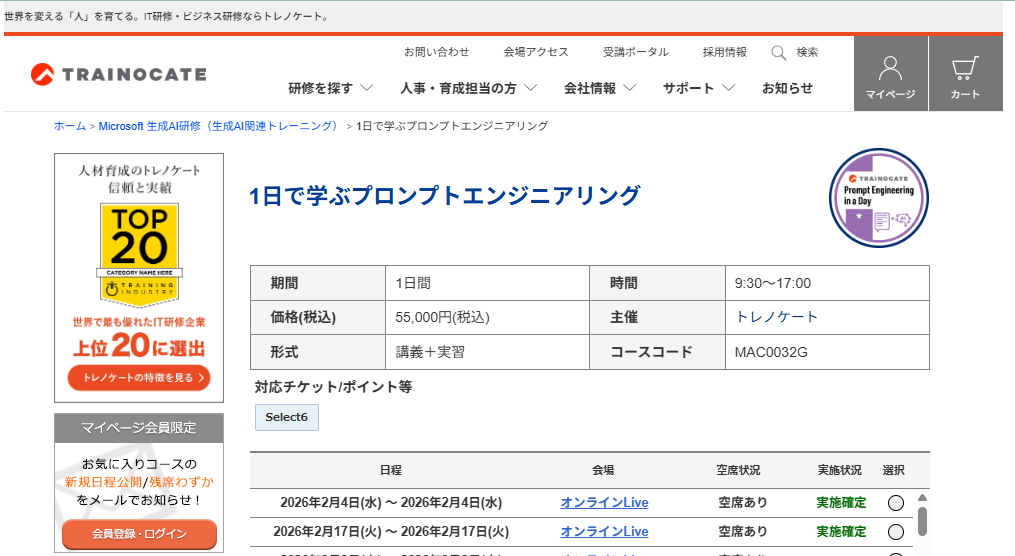This screenshot has height=556, width=1015.
Task: Expand 研修を探す dropdown menu
Action: [331, 88]
